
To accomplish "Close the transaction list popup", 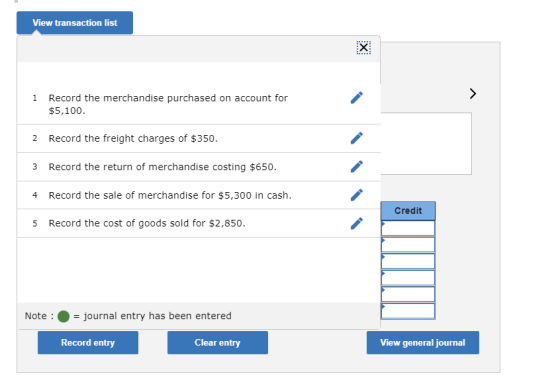I will [x=364, y=48].
